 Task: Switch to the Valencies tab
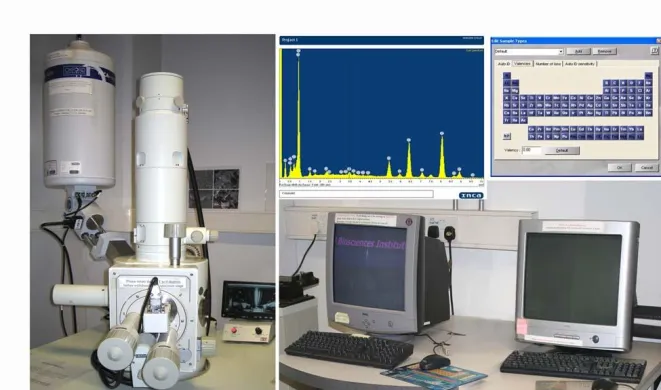point(522,63)
